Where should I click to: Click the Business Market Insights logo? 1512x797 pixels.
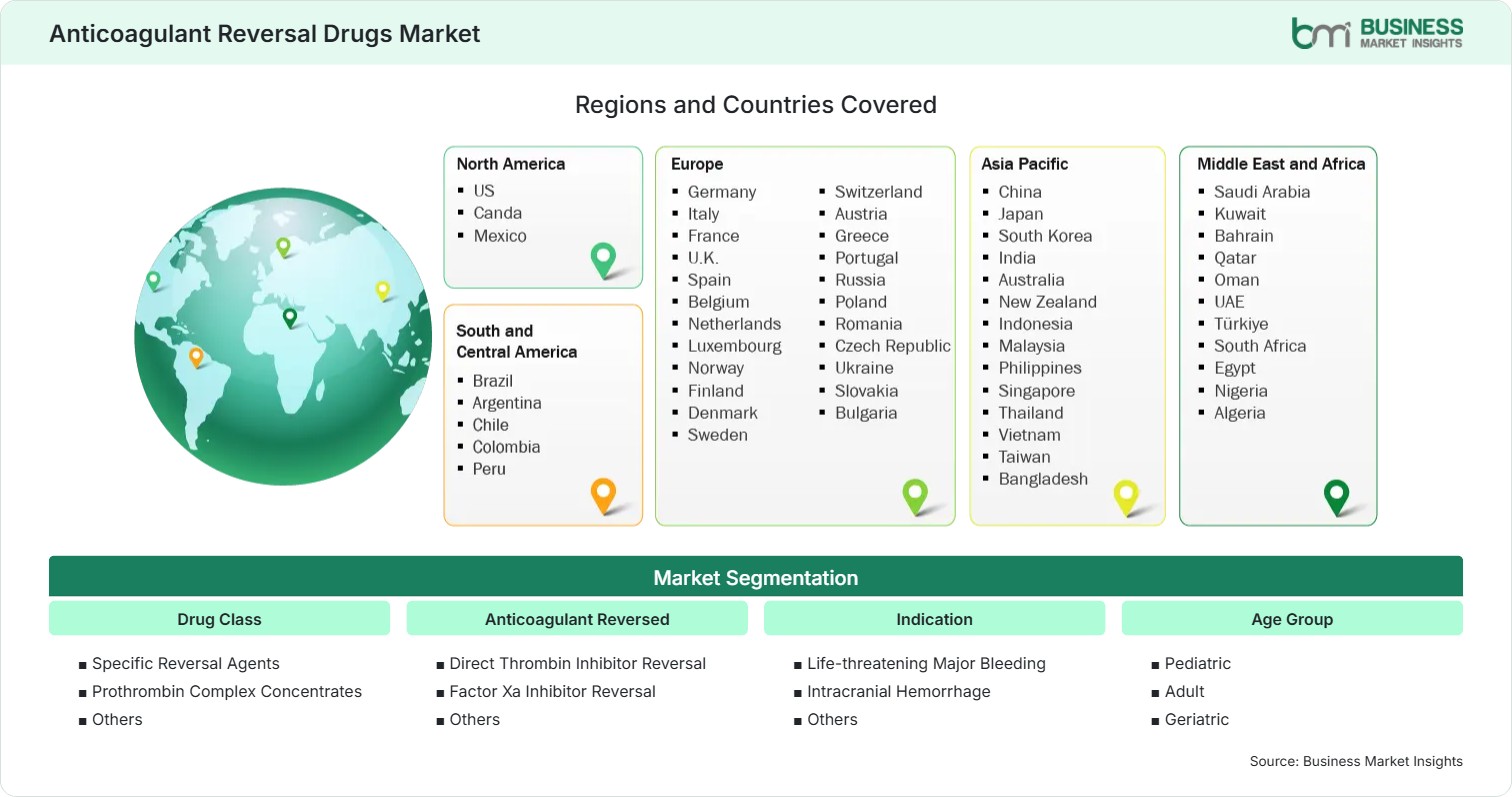click(1377, 32)
